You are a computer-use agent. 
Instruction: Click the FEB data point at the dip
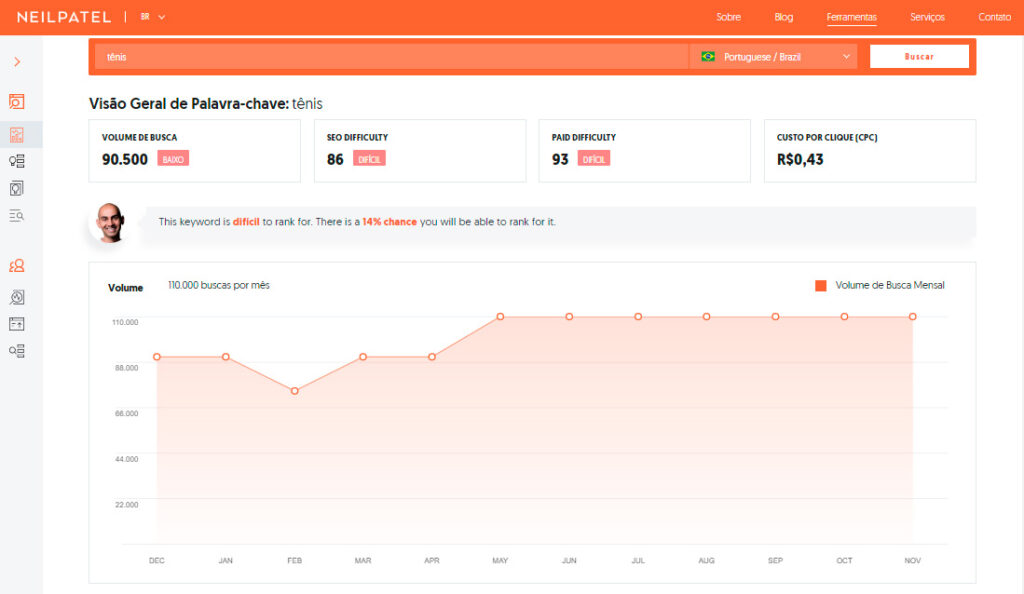[x=295, y=391]
